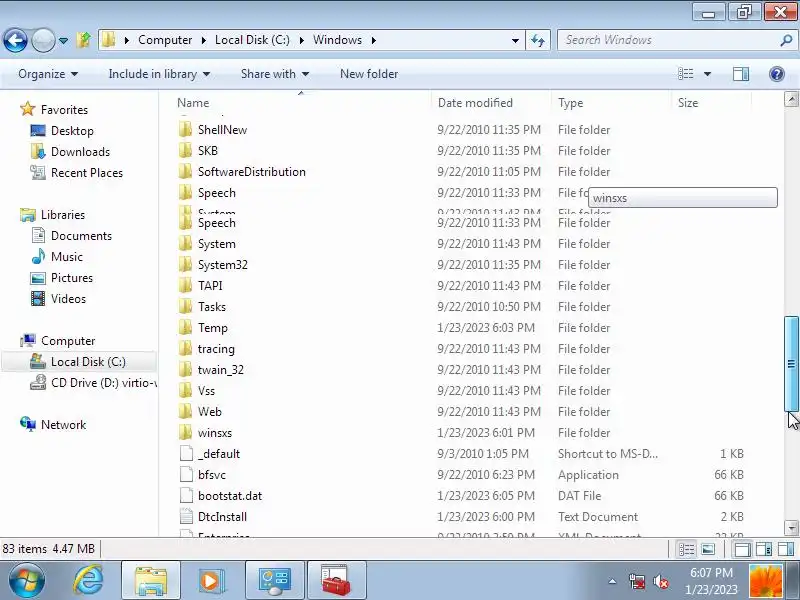The image size is (800, 600).
Task: Open the Organize menu
Action: pyautogui.click(x=48, y=74)
